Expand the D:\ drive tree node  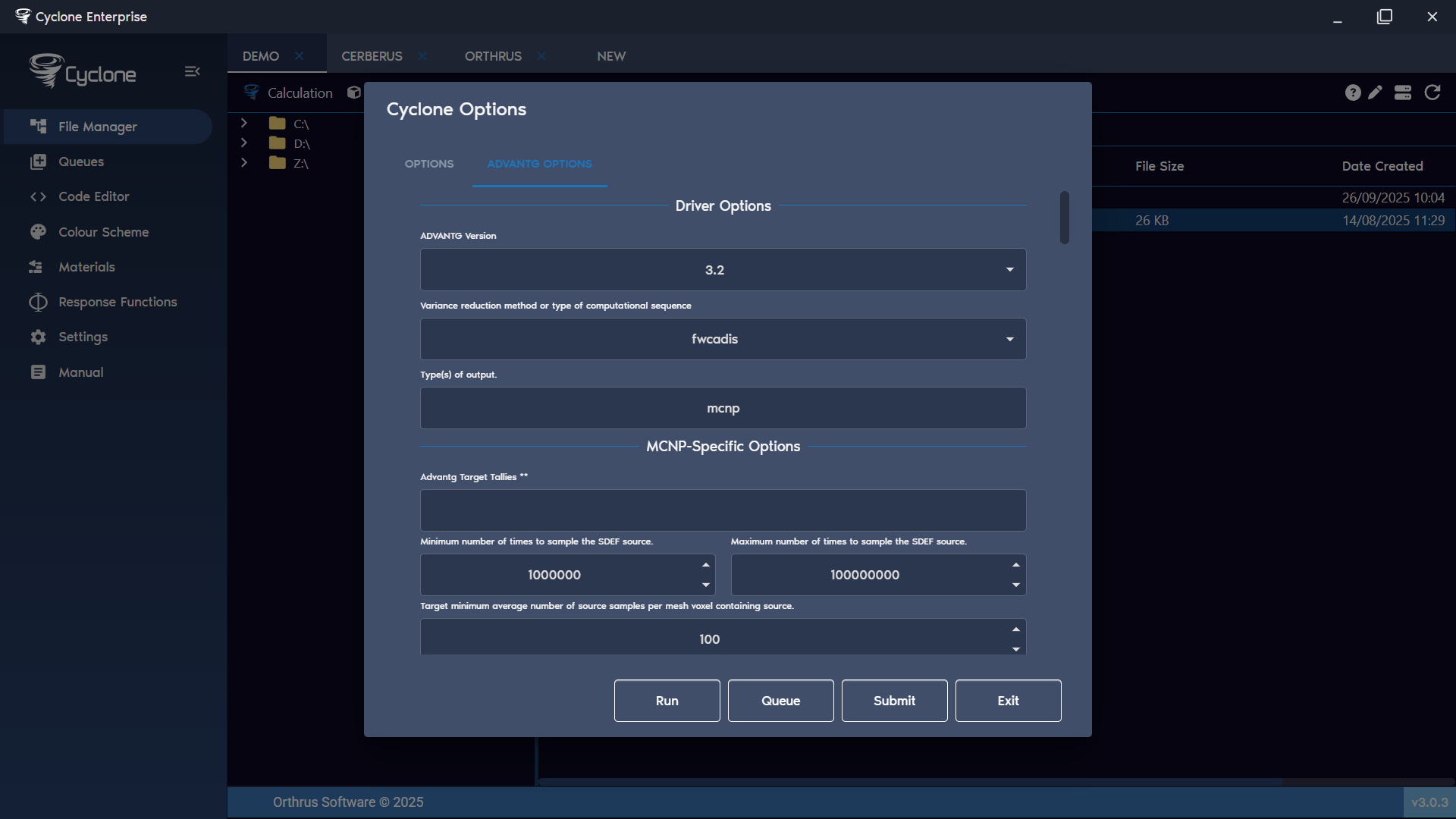(243, 143)
